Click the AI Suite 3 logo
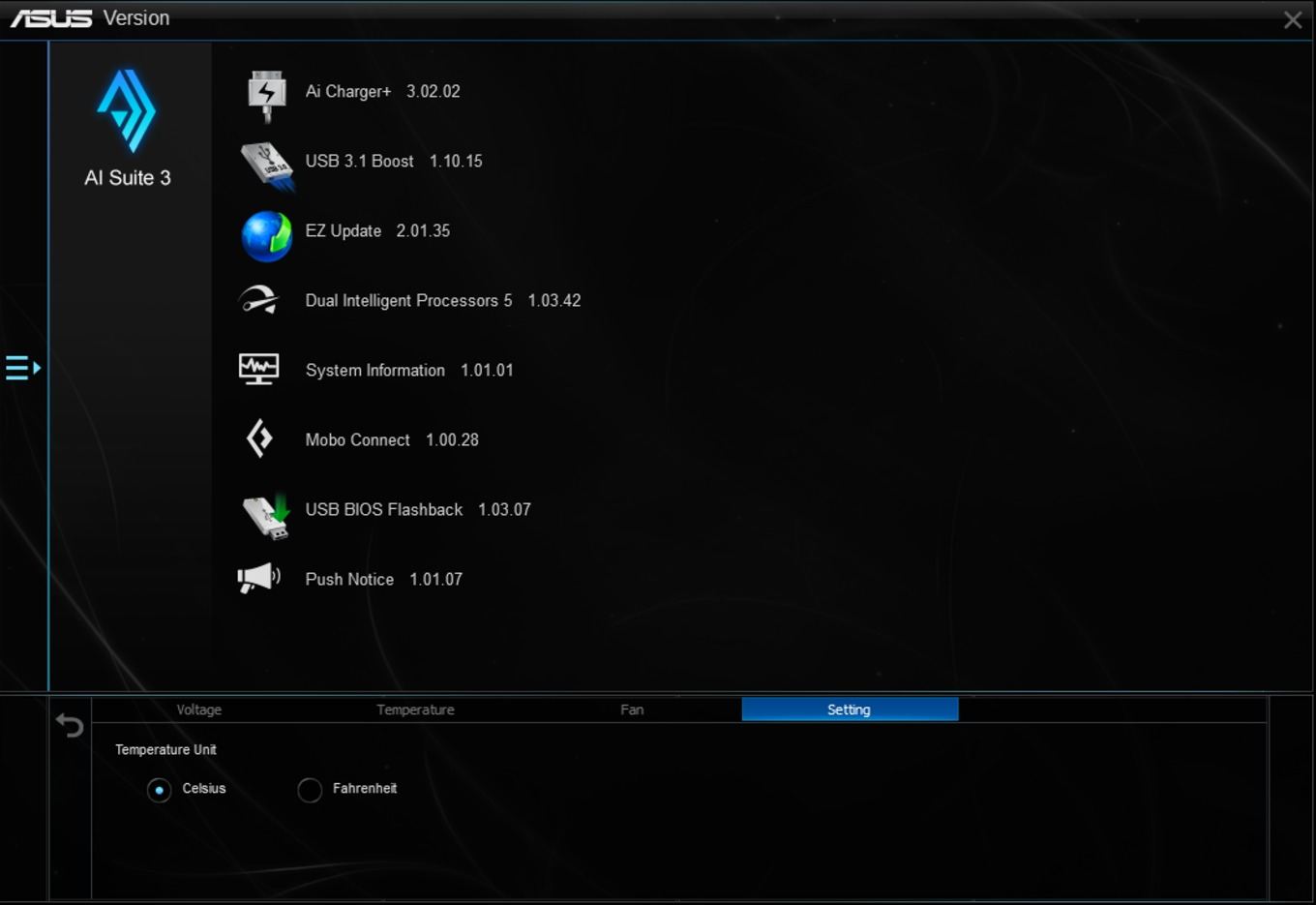Image resolution: width=1316 pixels, height=905 pixels. click(127, 110)
